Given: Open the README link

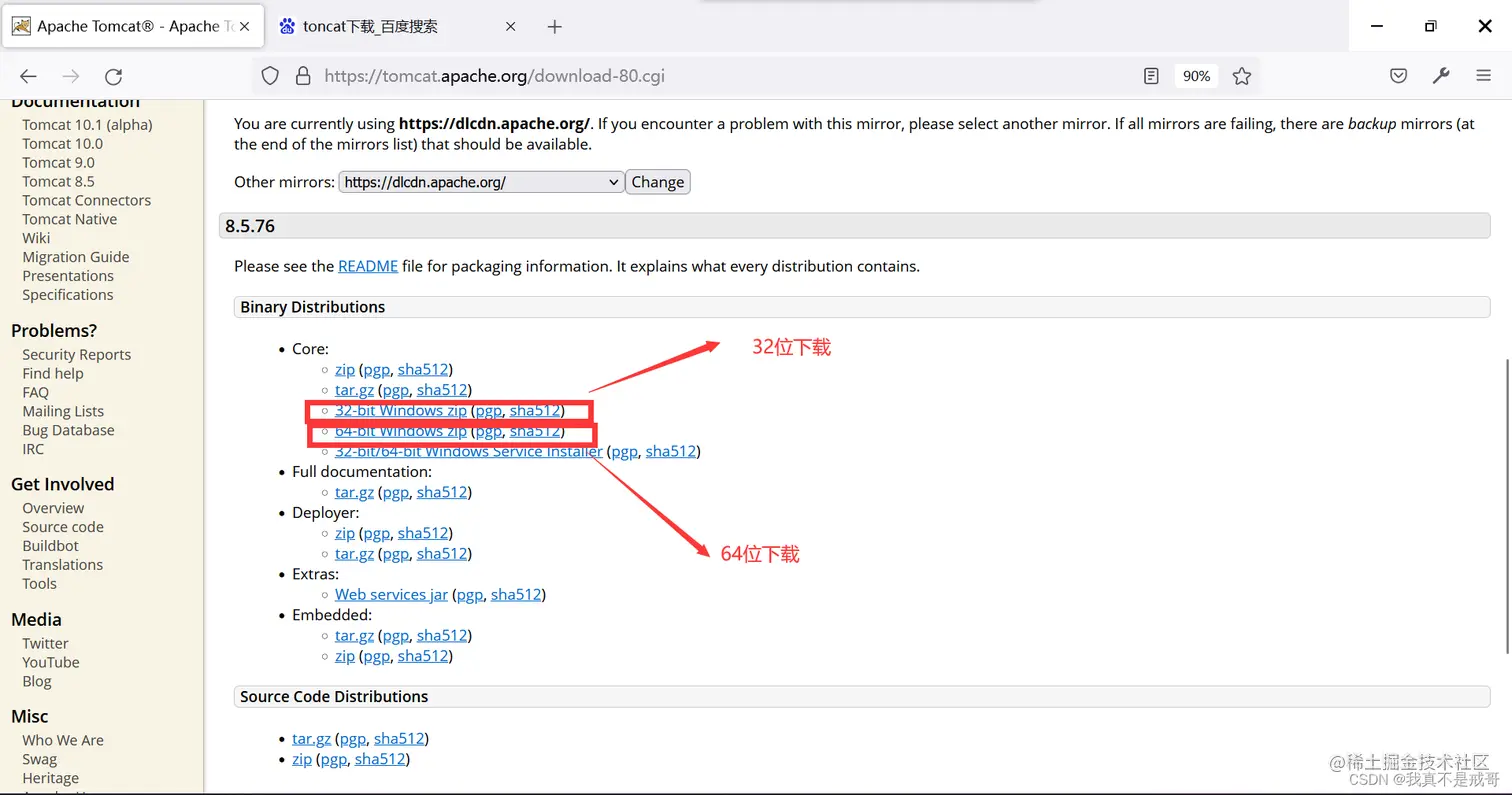Looking at the screenshot, I should [368, 267].
